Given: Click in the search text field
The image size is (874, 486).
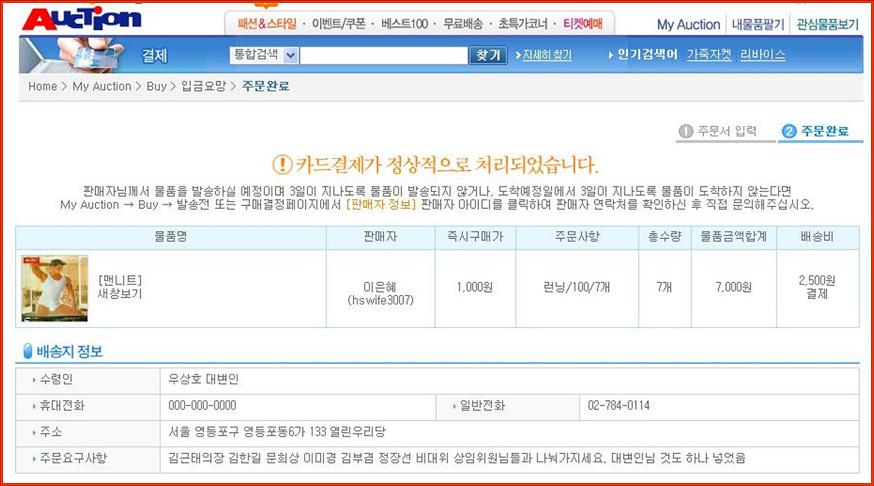Looking at the screenshot, I should [x=384, y=56].
